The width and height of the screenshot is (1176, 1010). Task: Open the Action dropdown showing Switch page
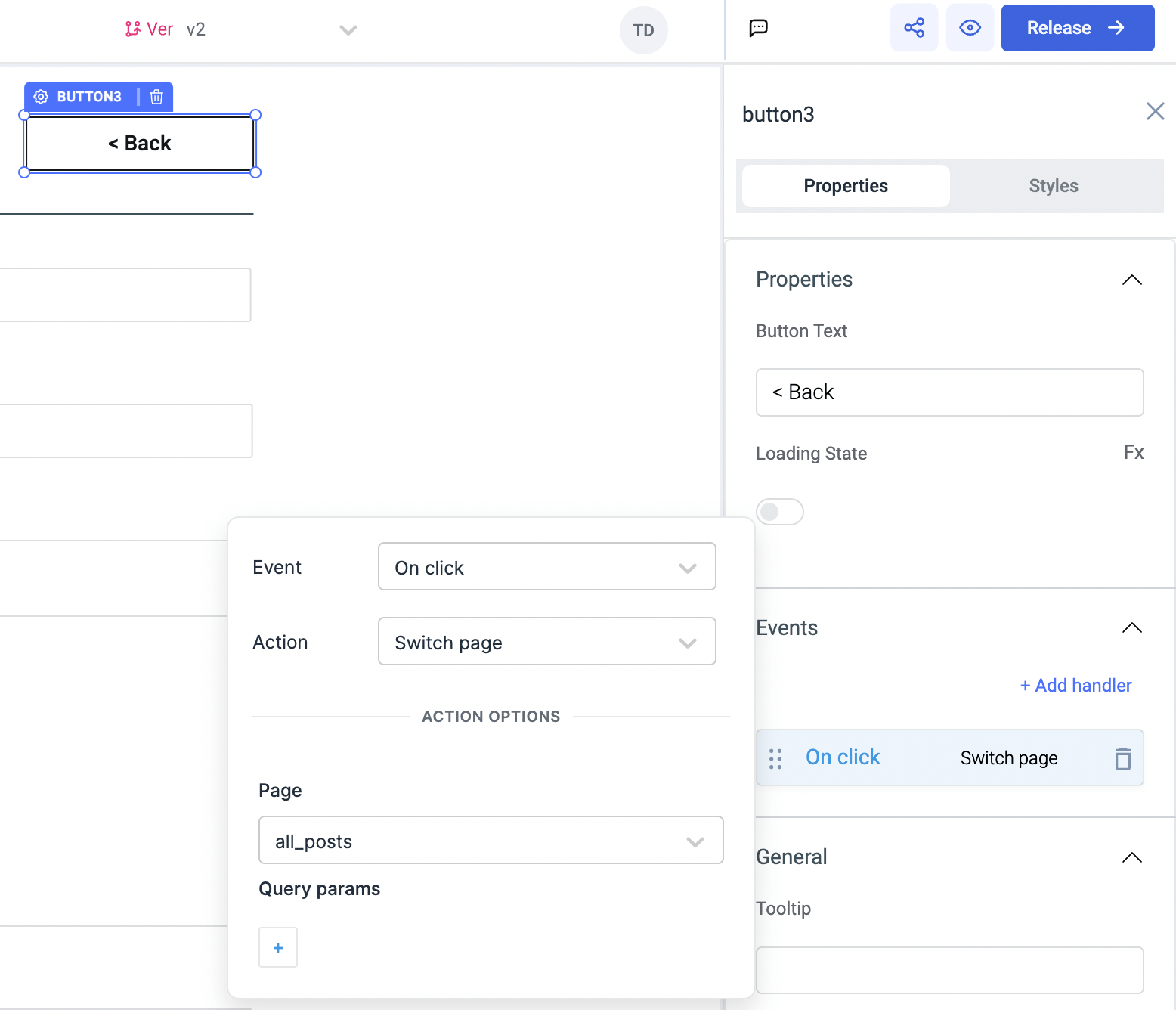(x=546, y=642)
